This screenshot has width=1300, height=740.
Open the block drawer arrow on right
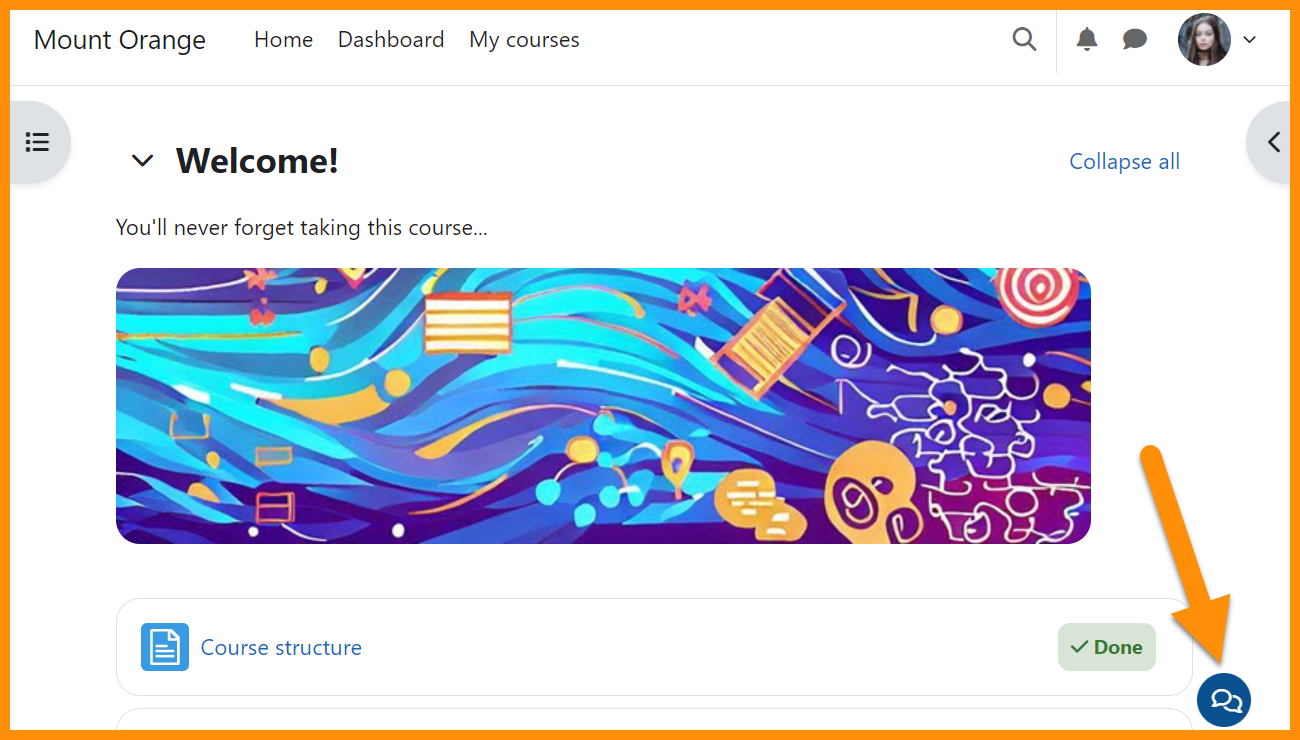1270,142
